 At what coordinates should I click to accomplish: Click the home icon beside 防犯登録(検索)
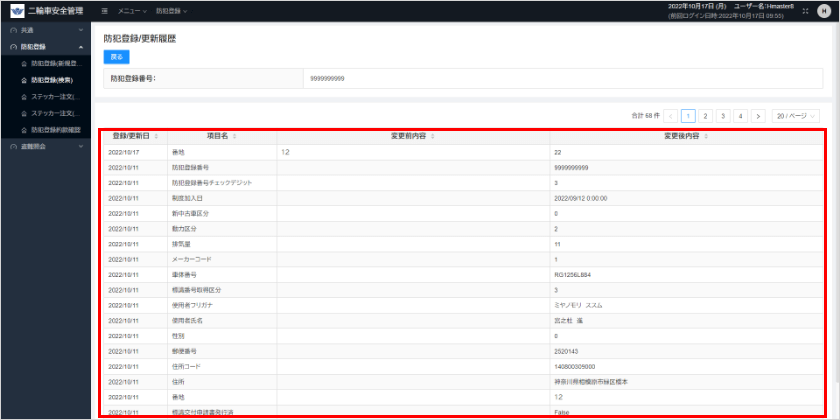click(x=23, y=80)
